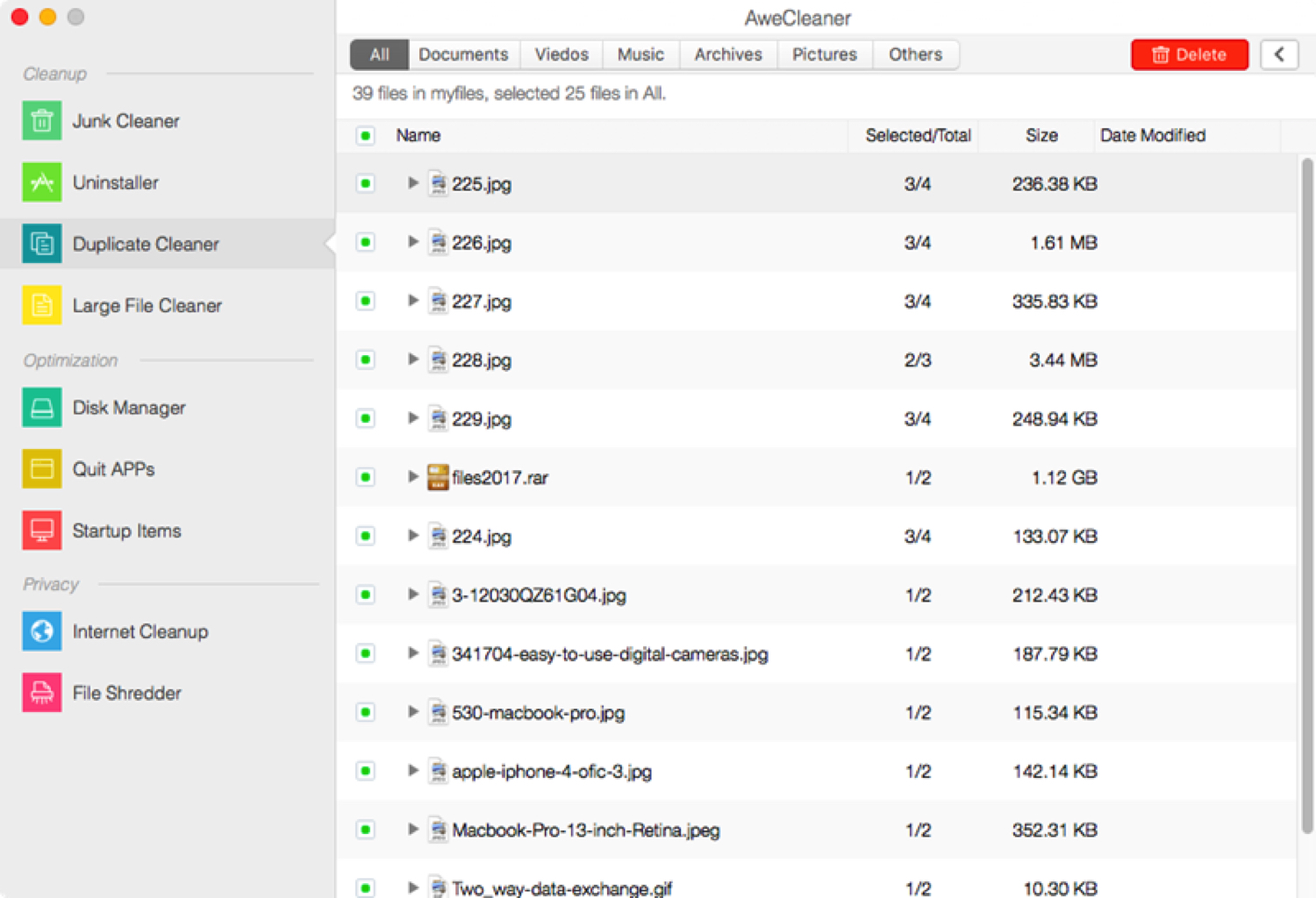Image resolution: width=1316 pixels, height=898 pixels.
Task: Click the Quit APPs icon
Action: pos(41,469)
